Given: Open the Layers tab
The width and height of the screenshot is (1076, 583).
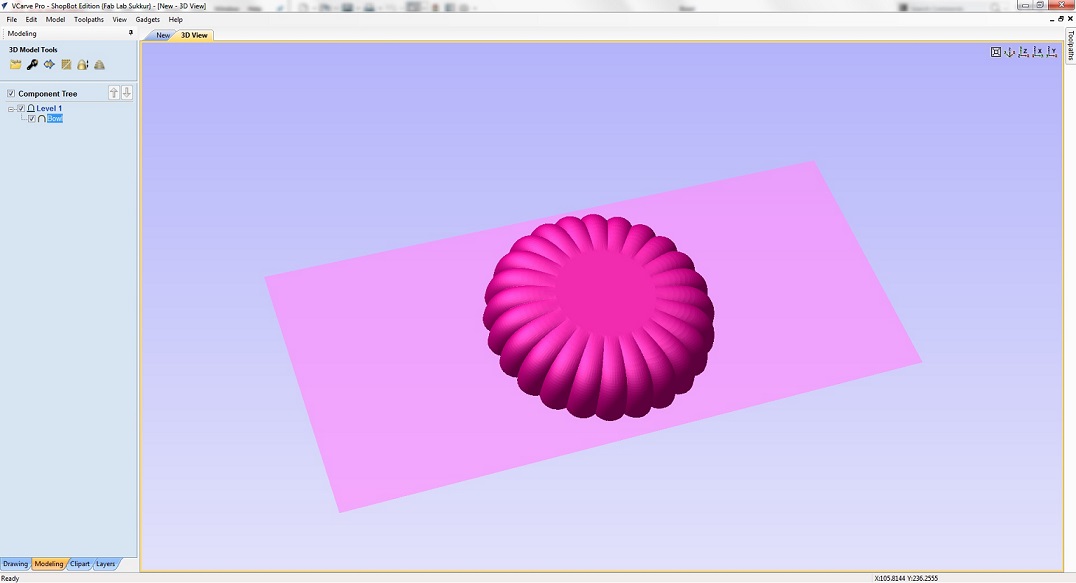Looking at the screenshot, I should pos(105,564).
